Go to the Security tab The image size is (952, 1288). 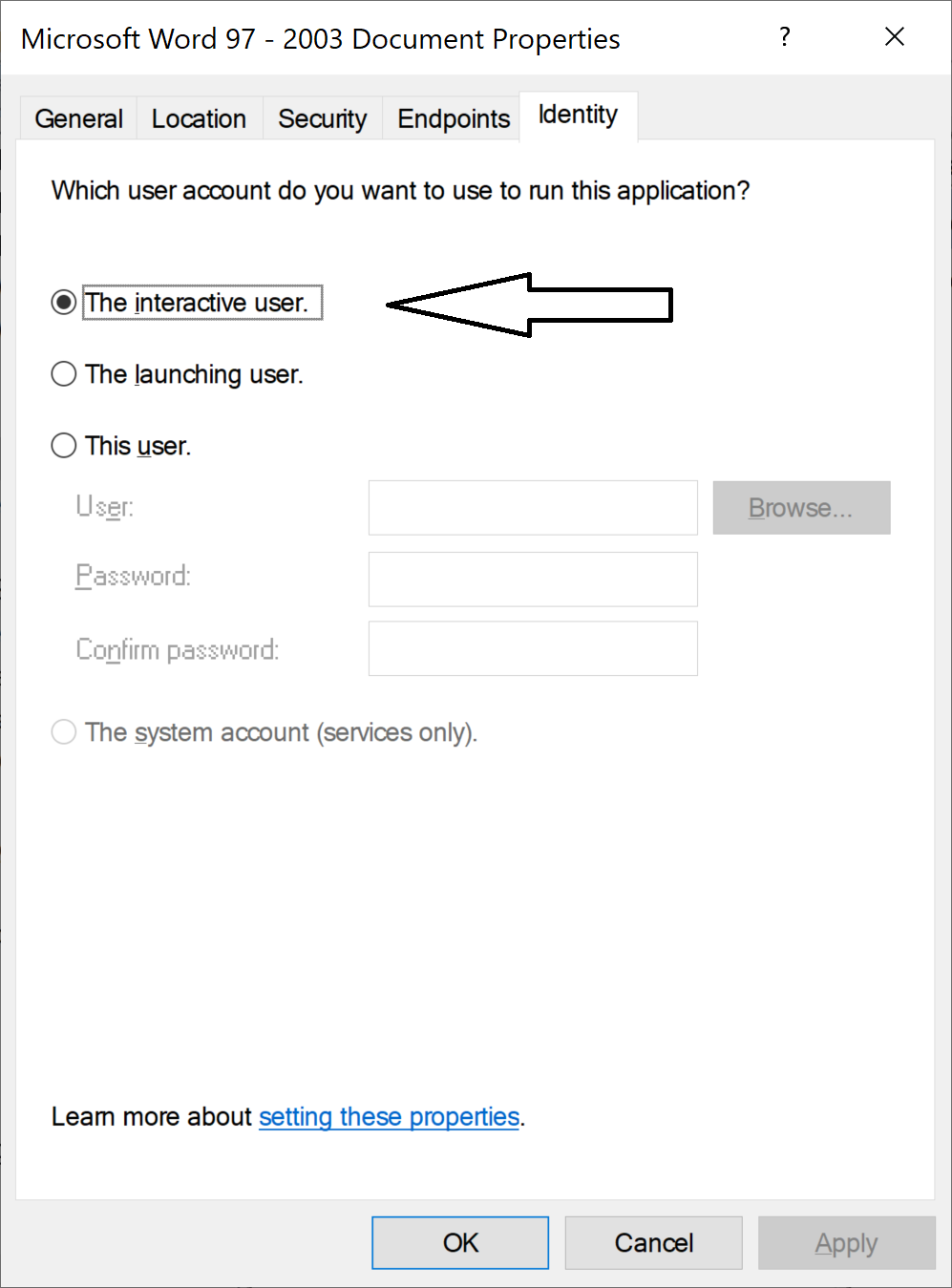click(x=322, y=119)
